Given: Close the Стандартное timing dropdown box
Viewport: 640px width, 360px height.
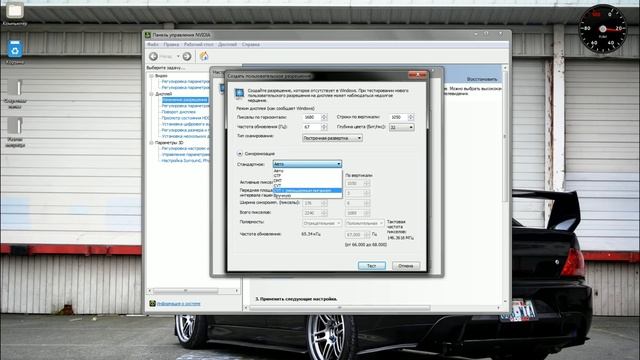Looking at the screenshot, I should pyautogui.click(x=307, y=164).
